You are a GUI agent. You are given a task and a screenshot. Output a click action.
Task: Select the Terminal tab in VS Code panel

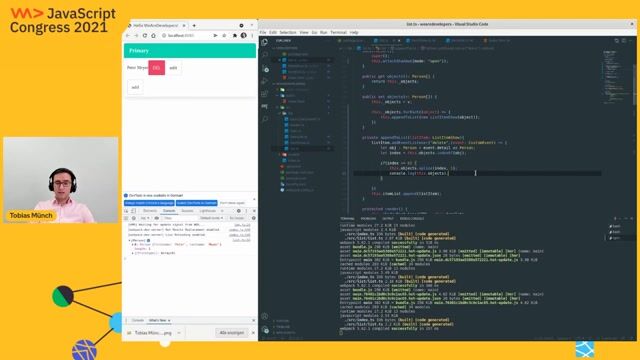pyautogui.click(x=347, y=219)
